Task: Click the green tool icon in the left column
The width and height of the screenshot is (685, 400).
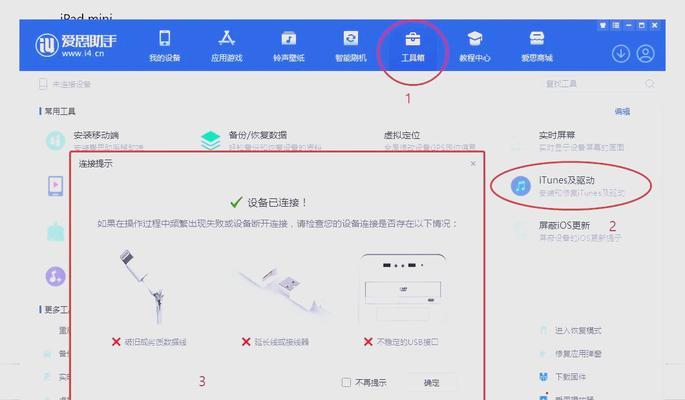Action: coord(55,231)
